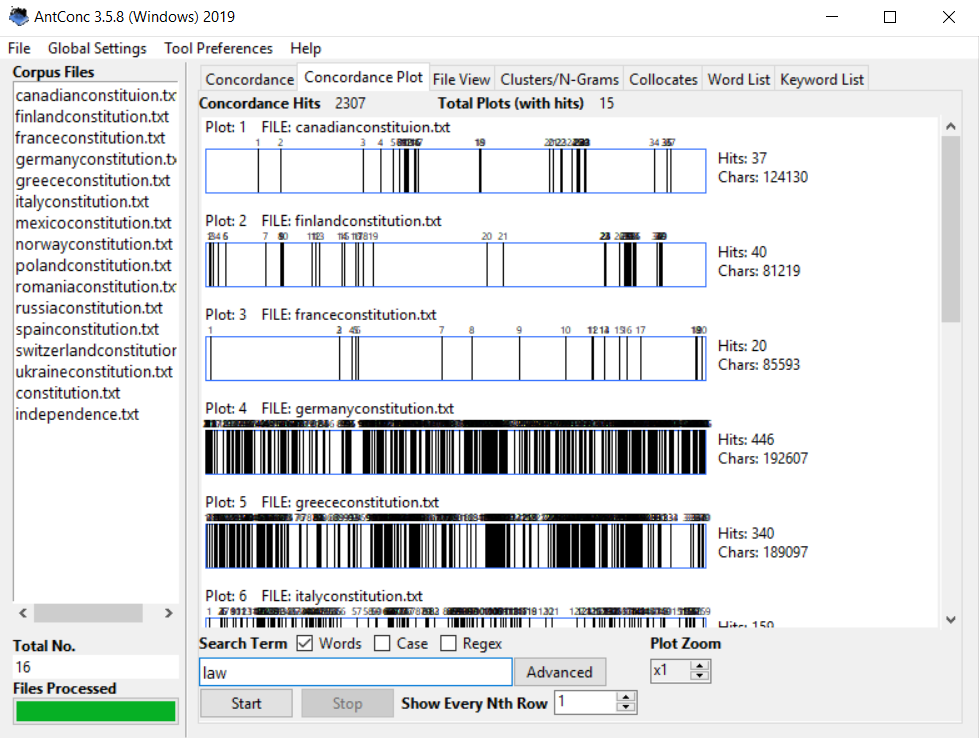Open the File menu
The height and width of the screenshot is (738, 979).
(x=18, y=48)
